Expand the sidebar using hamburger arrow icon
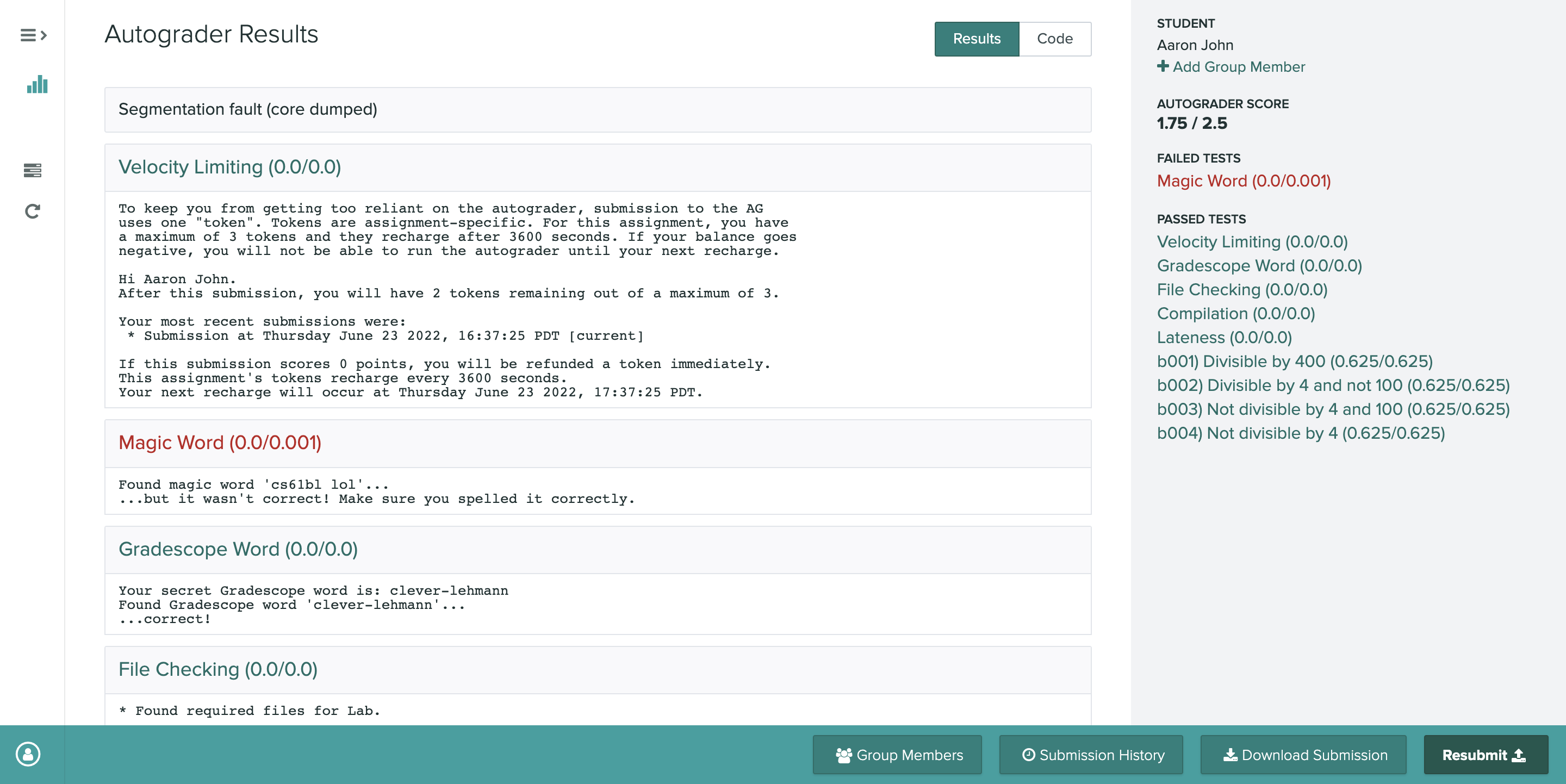 coord(33,35)
